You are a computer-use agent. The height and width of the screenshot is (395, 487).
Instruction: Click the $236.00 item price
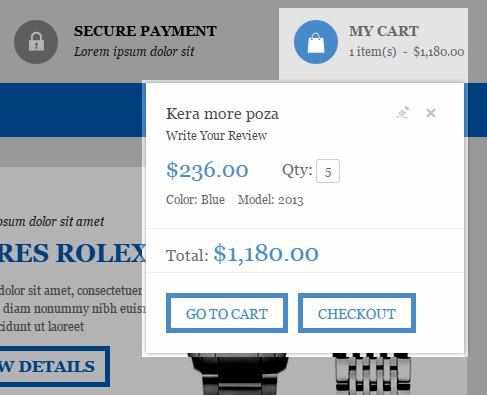pyautogui.click(x=207, y=170)
